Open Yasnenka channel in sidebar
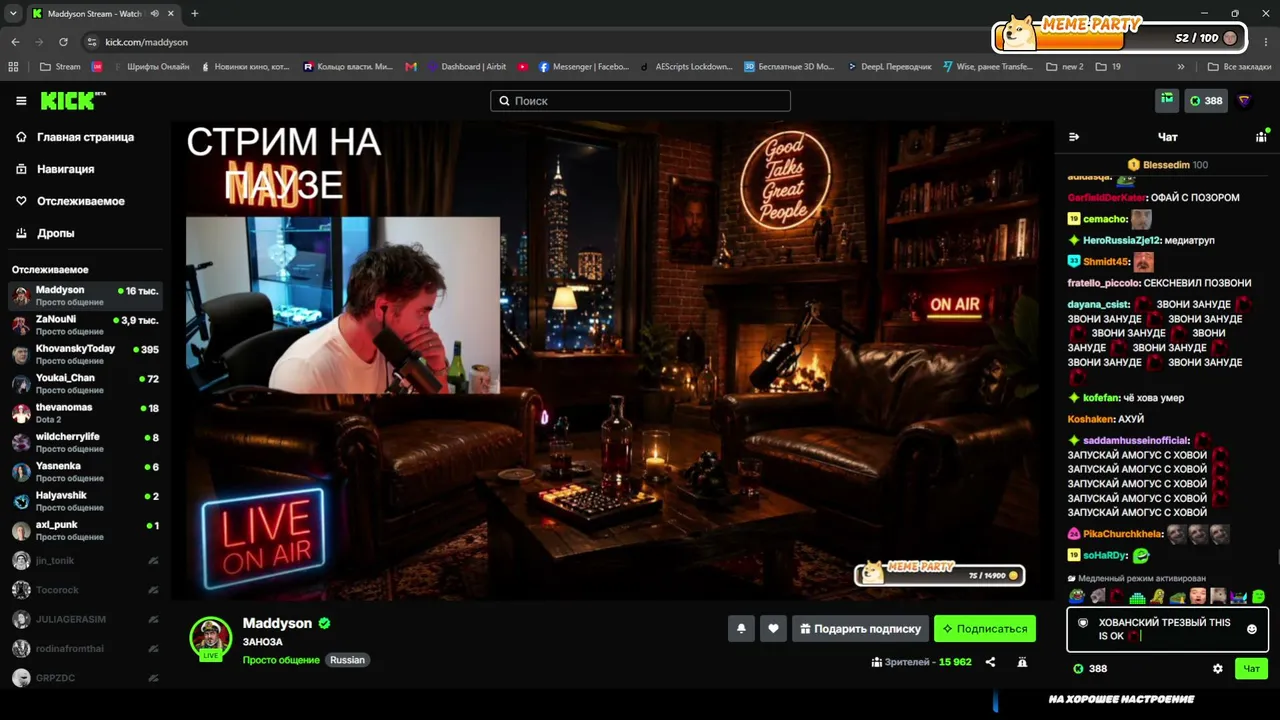Viewport: 1280px width, 720px height. [85, 472]
